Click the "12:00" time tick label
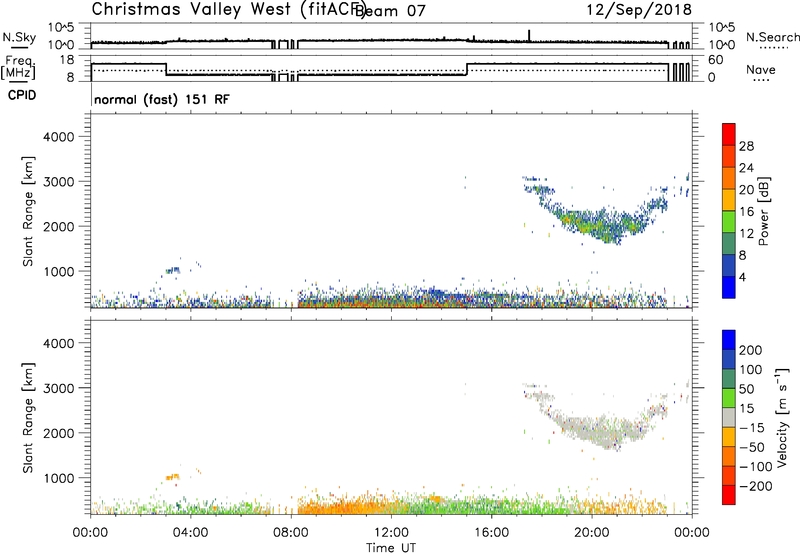The width and height of the screenshot is (800, 554). point(391,533)
